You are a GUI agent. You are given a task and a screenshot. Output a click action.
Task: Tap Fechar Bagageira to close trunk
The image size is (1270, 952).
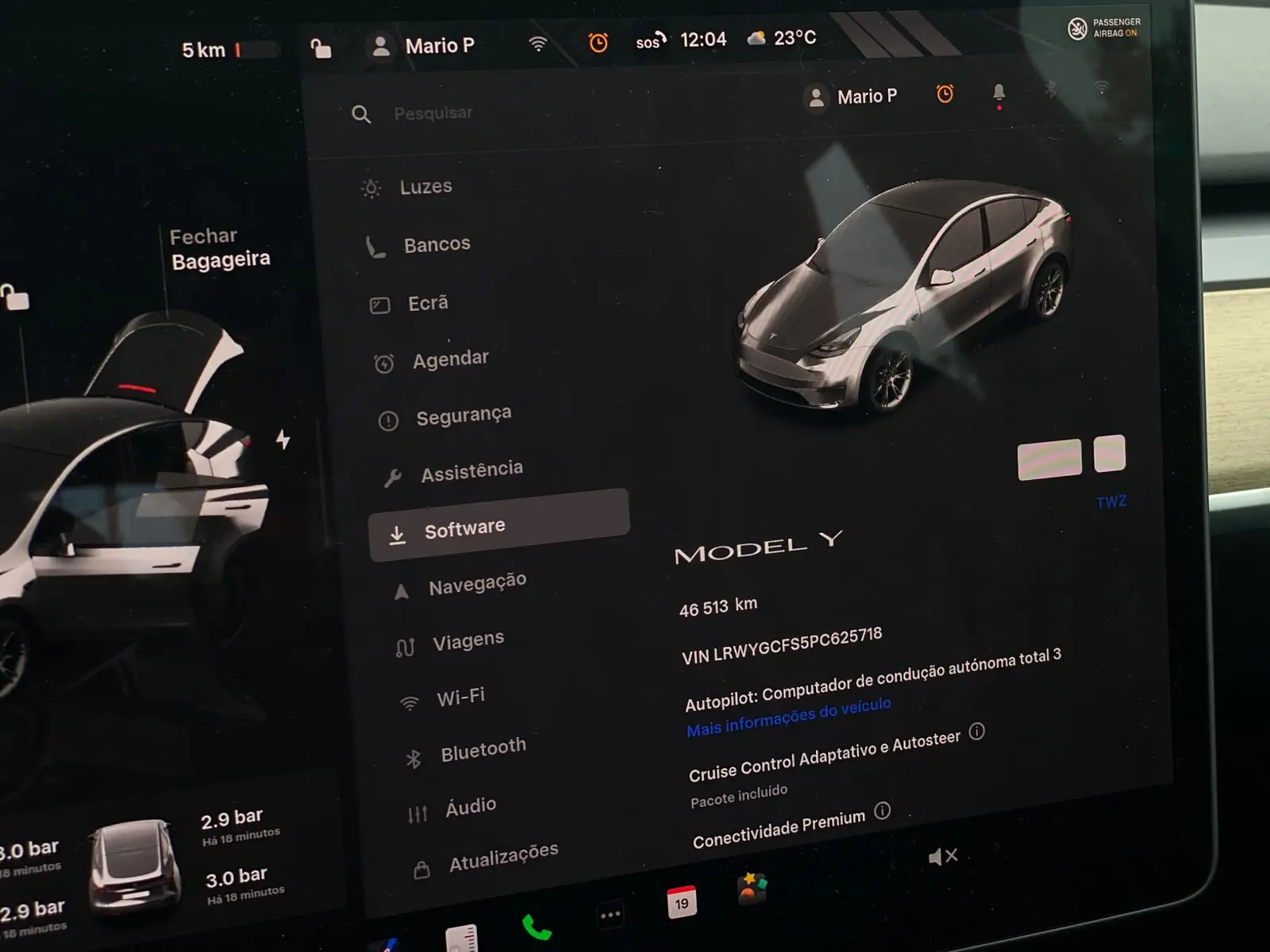[x=220, y=248]
